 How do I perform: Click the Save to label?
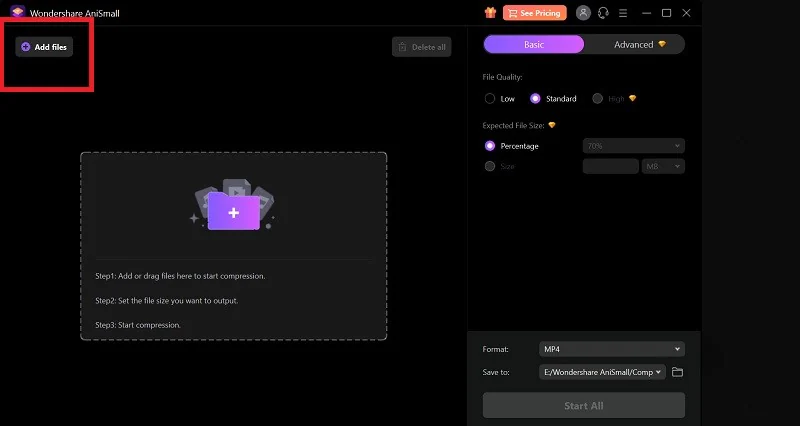coord(496,372)
